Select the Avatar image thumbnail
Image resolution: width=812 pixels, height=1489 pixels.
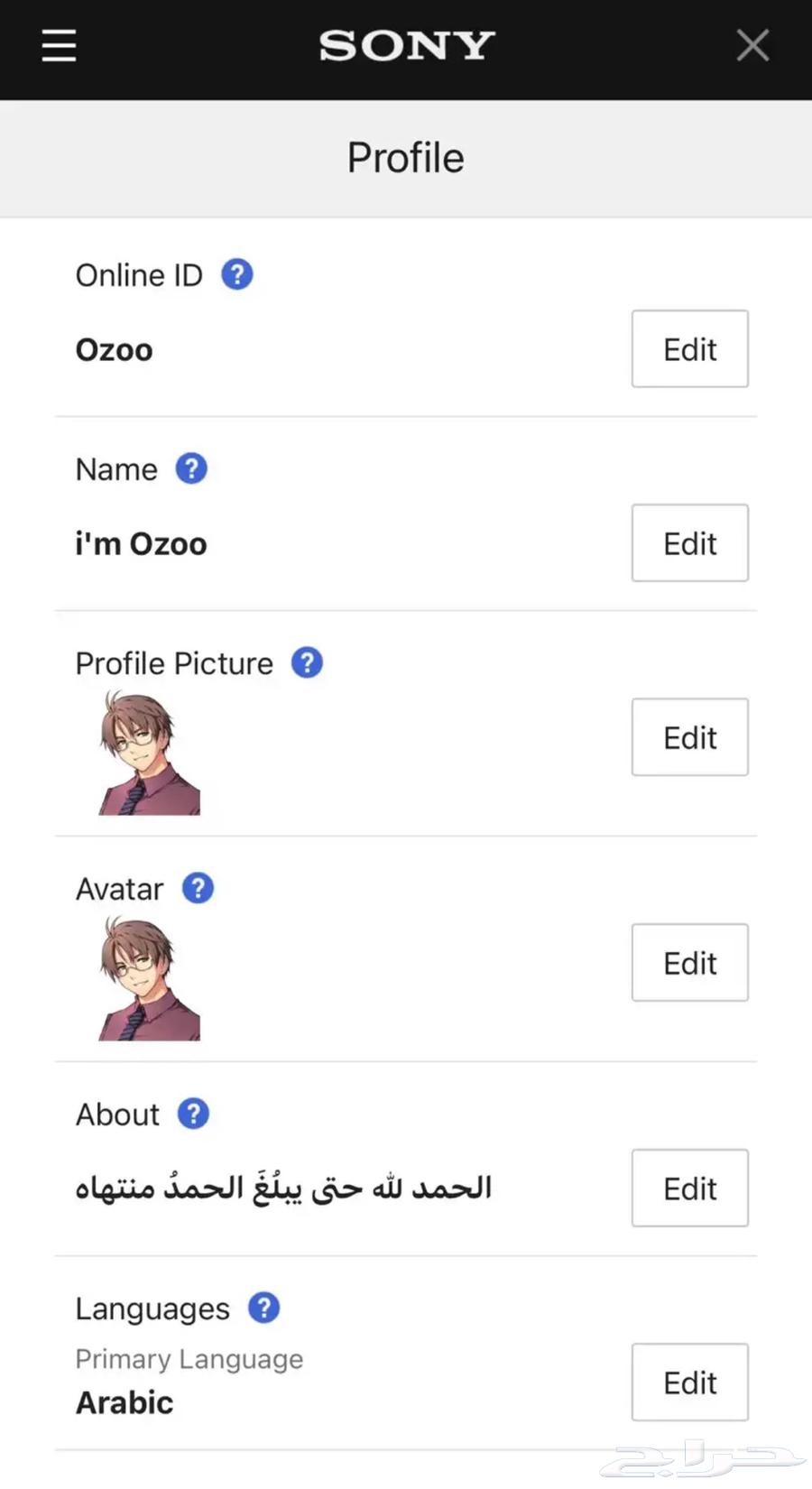click(149, 979)
